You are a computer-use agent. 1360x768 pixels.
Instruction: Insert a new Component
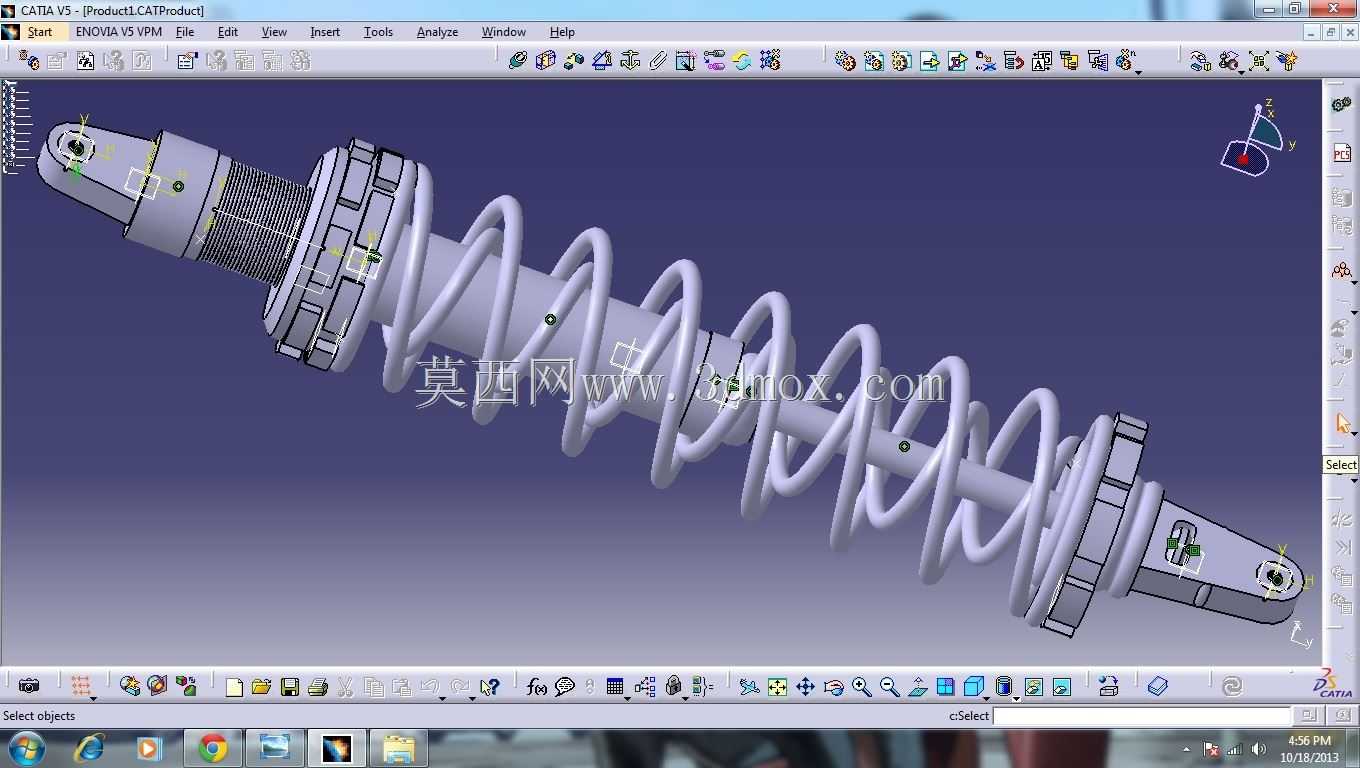[845, 61]
